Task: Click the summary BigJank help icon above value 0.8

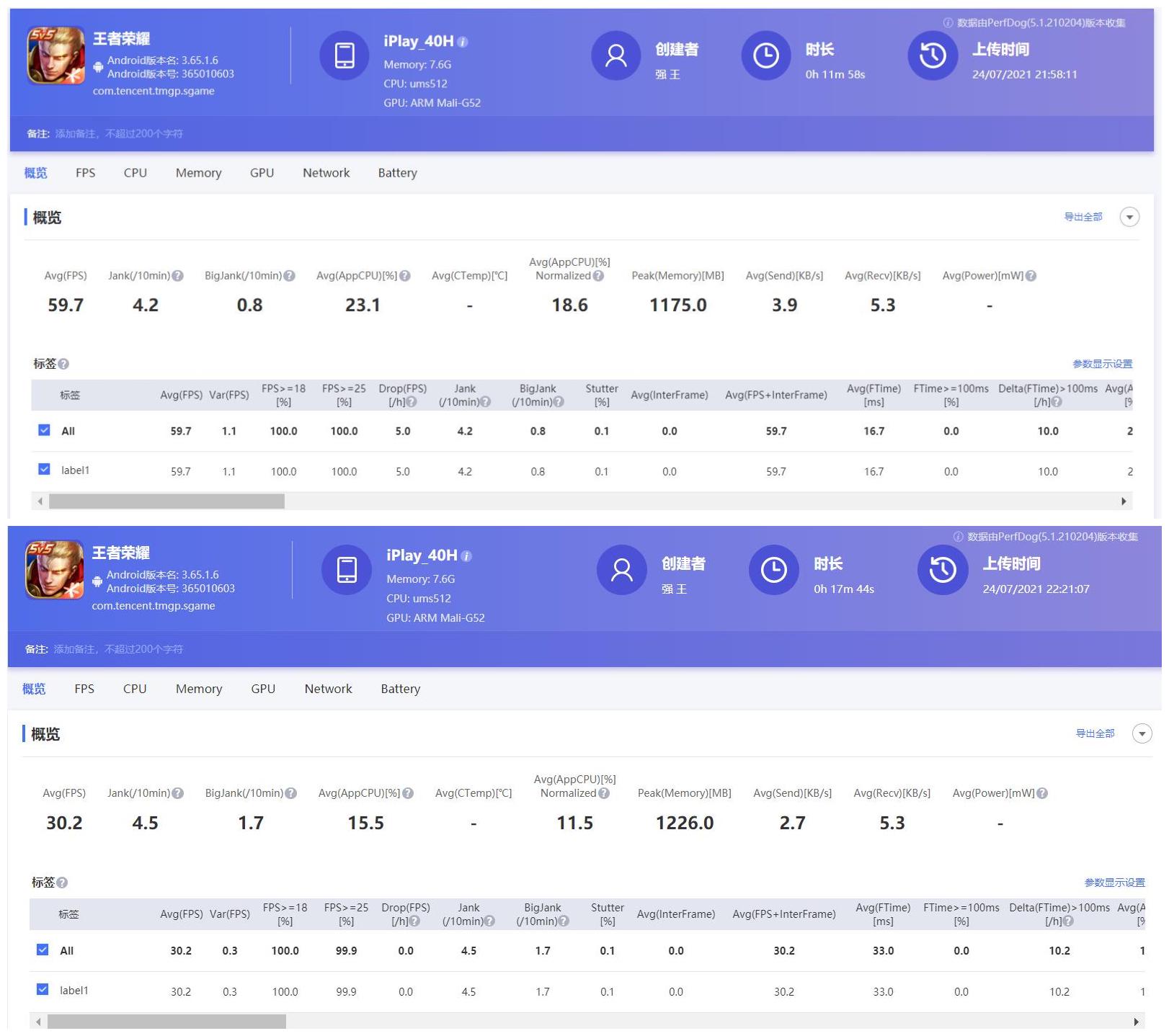Action: click(290, 276)
